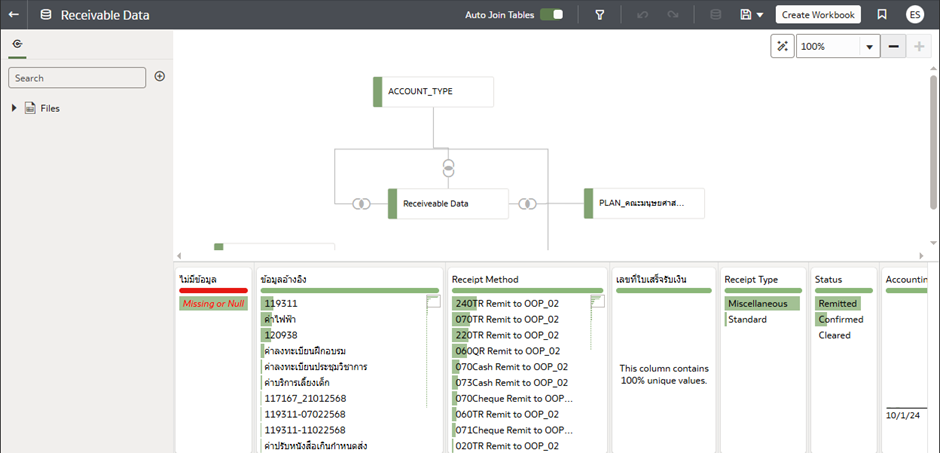Click the bookmark icon in header
Viewport: 940px width, 453px height.
click(x=881, y=15)
